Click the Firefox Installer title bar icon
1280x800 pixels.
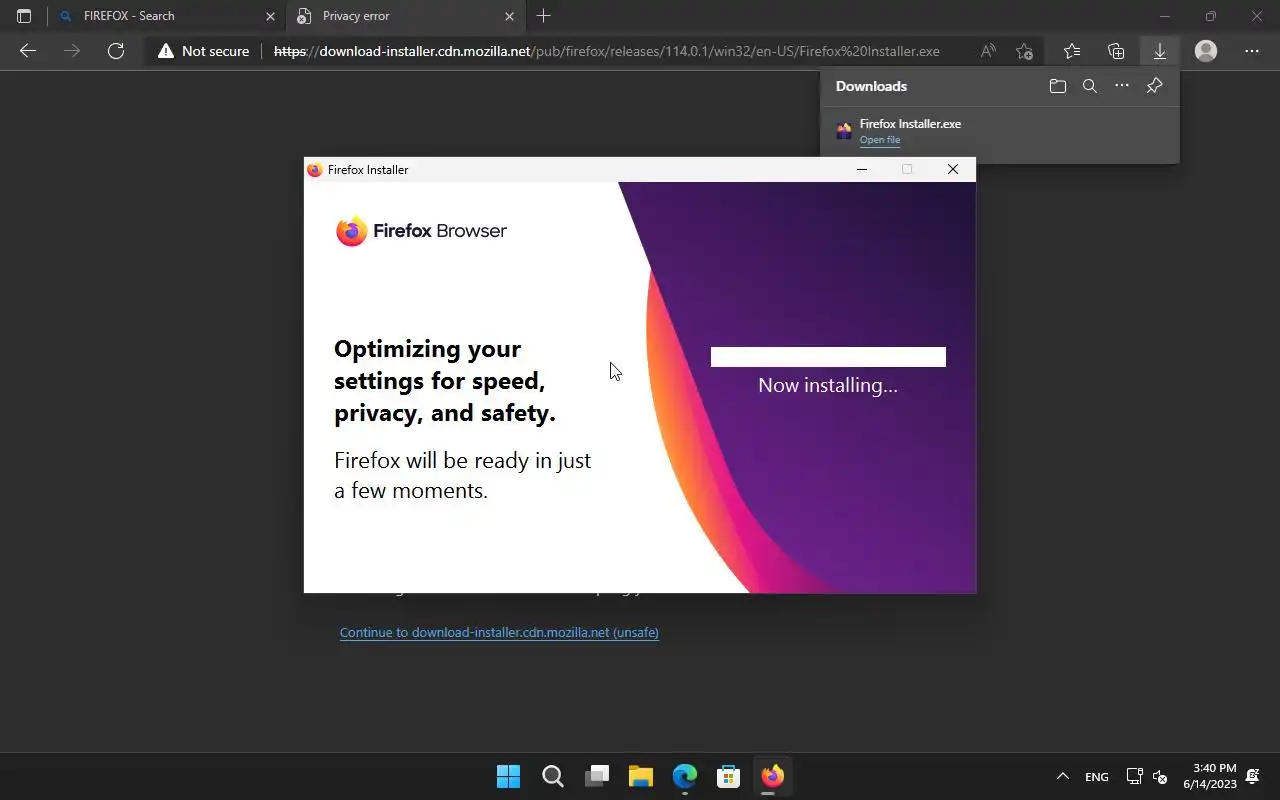click(x=315, y=170)
